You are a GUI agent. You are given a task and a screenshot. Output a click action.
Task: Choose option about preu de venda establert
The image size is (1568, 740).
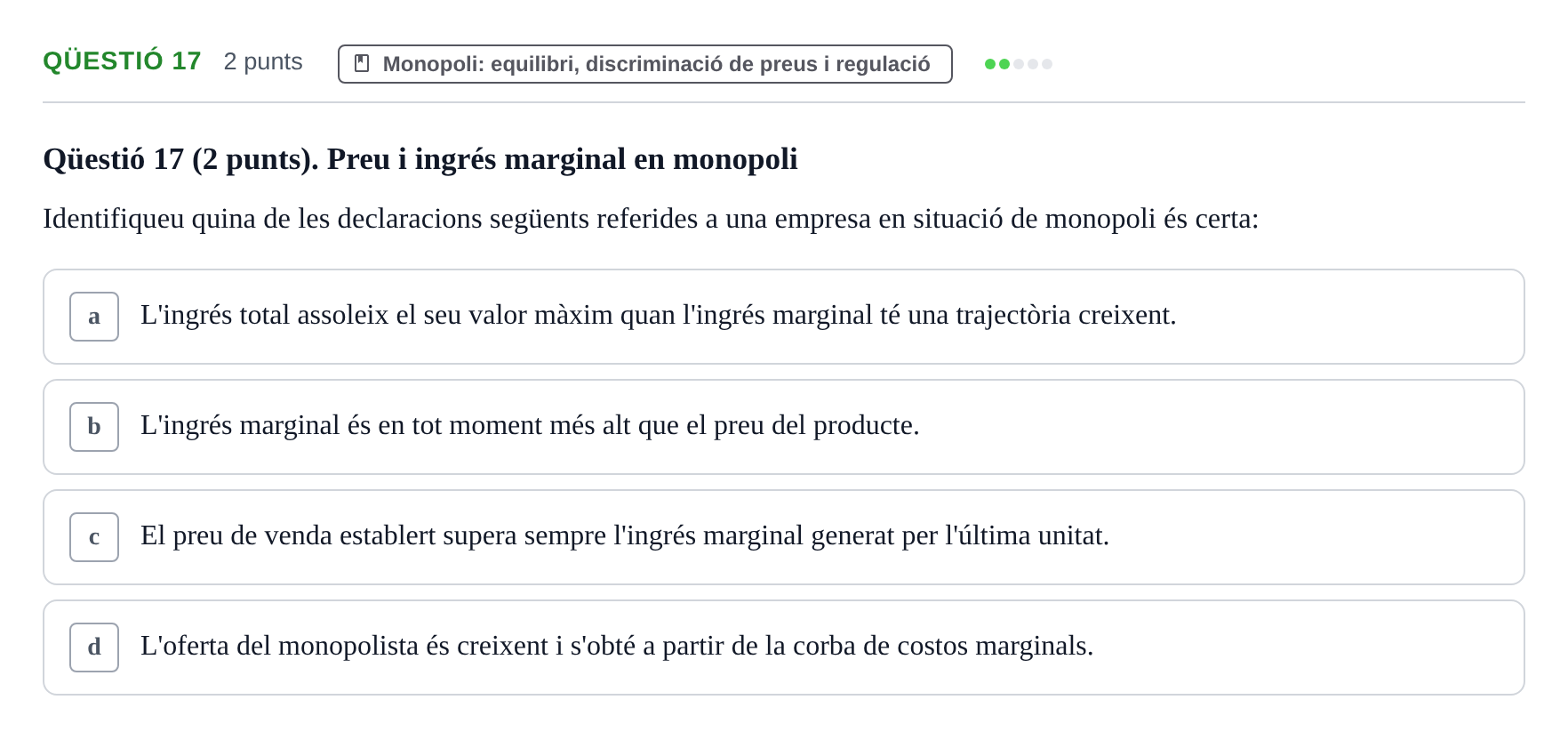click(x=784, y=537)
